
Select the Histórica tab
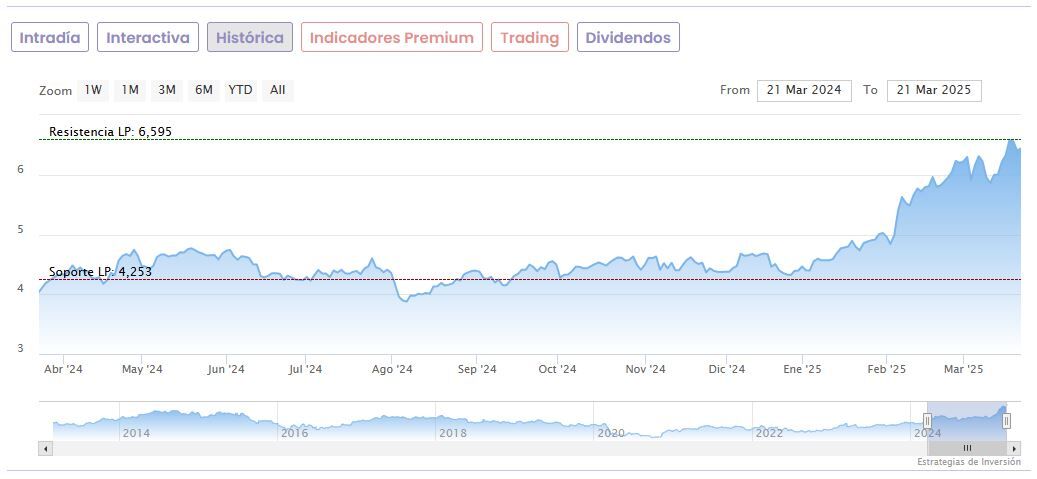coord(250,38)
